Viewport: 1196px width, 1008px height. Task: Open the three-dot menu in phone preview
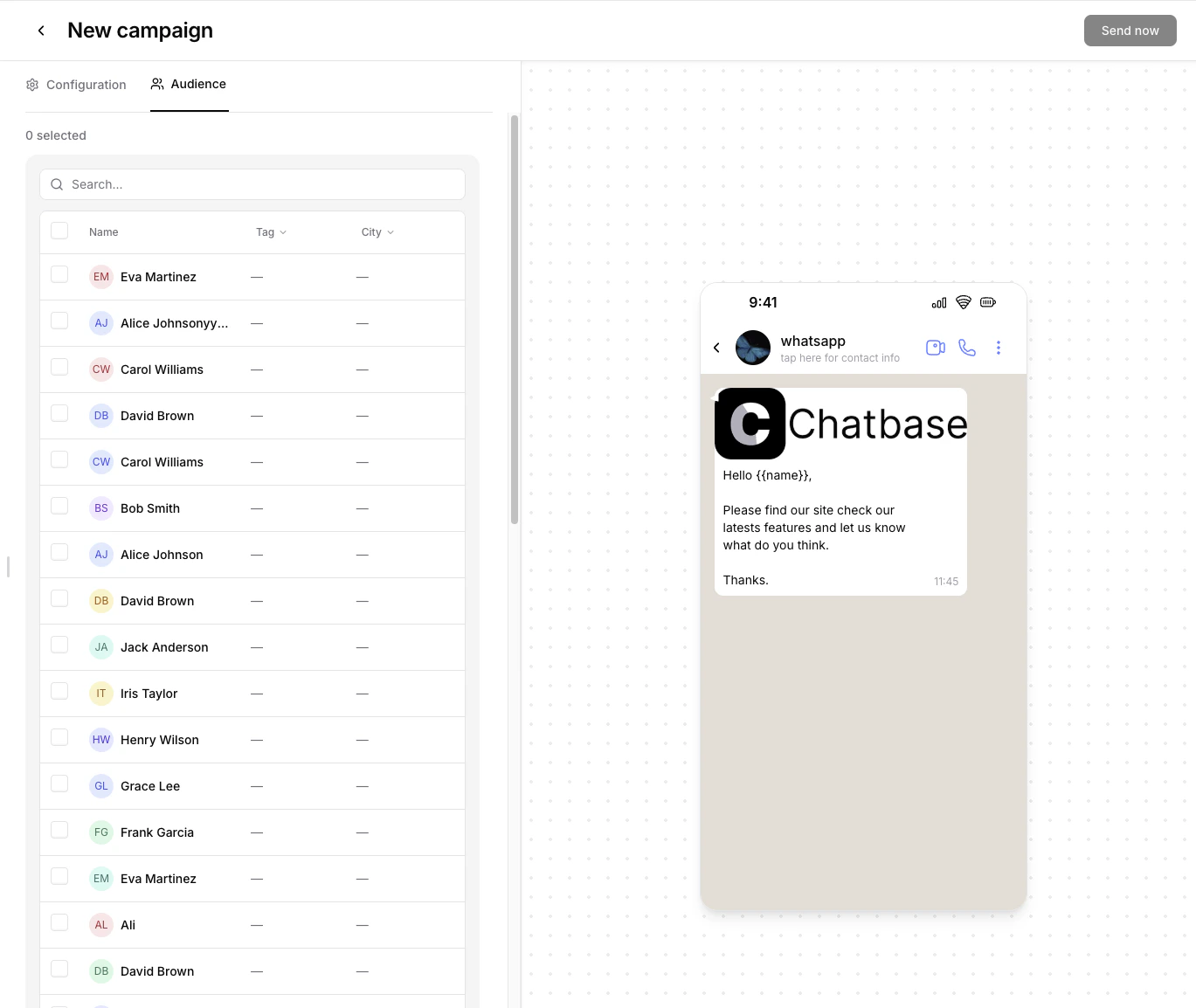click(999, 348)
